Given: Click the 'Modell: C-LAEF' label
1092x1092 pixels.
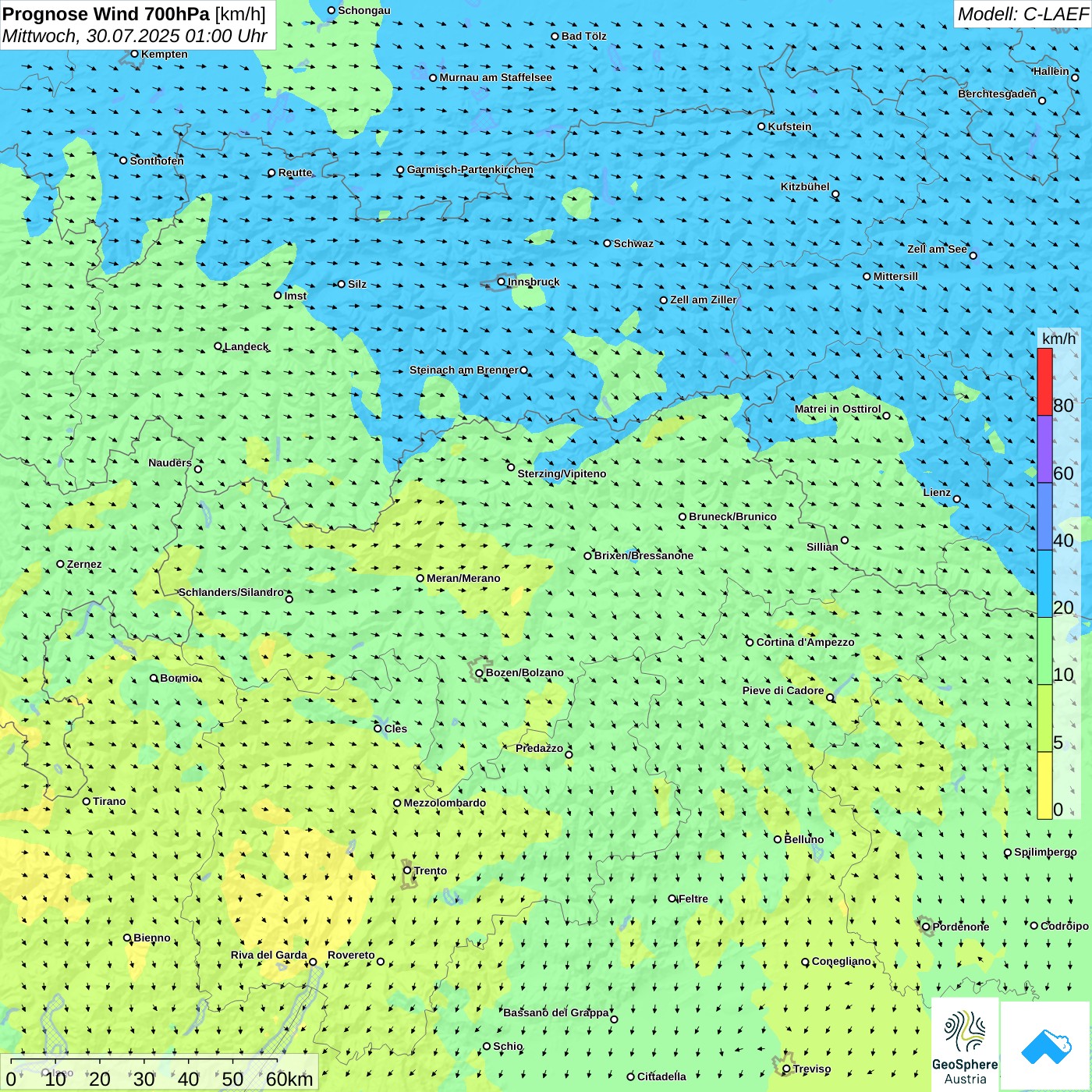Looking at the screenshot, I should tap(1023, 14).
